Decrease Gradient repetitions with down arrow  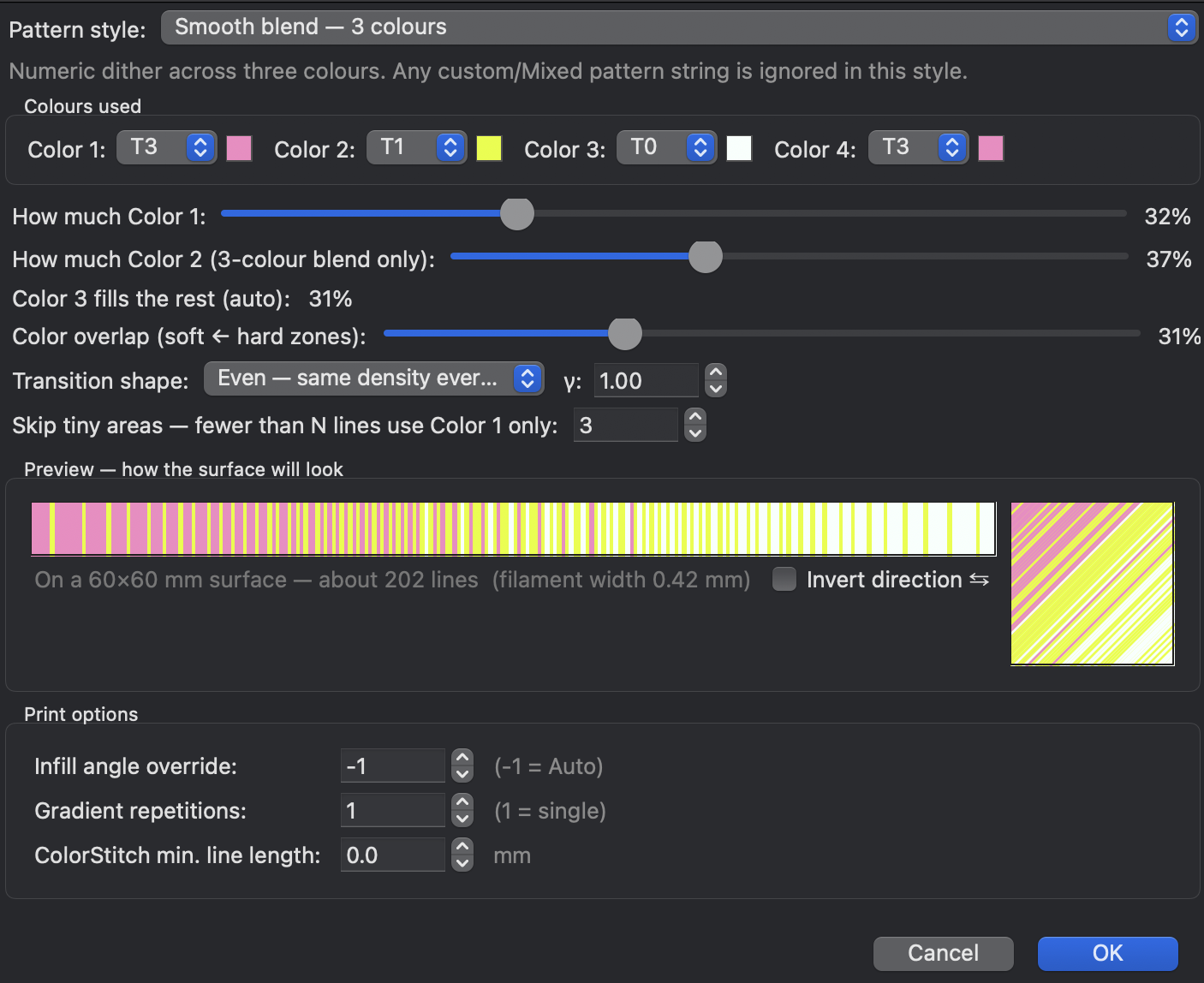point(462,819)
